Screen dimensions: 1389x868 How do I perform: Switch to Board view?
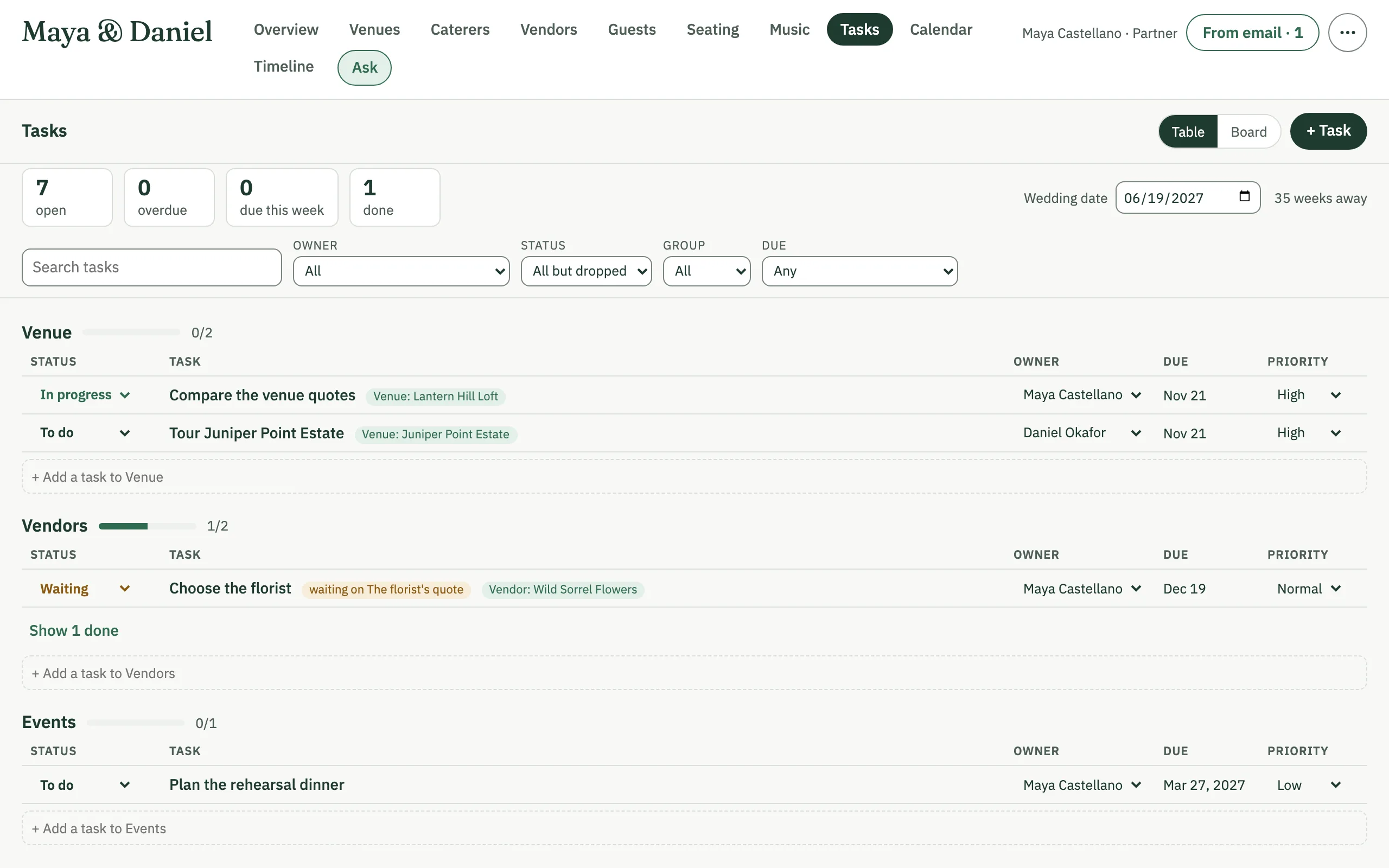pyautogui.click(x=1248, y=131)
